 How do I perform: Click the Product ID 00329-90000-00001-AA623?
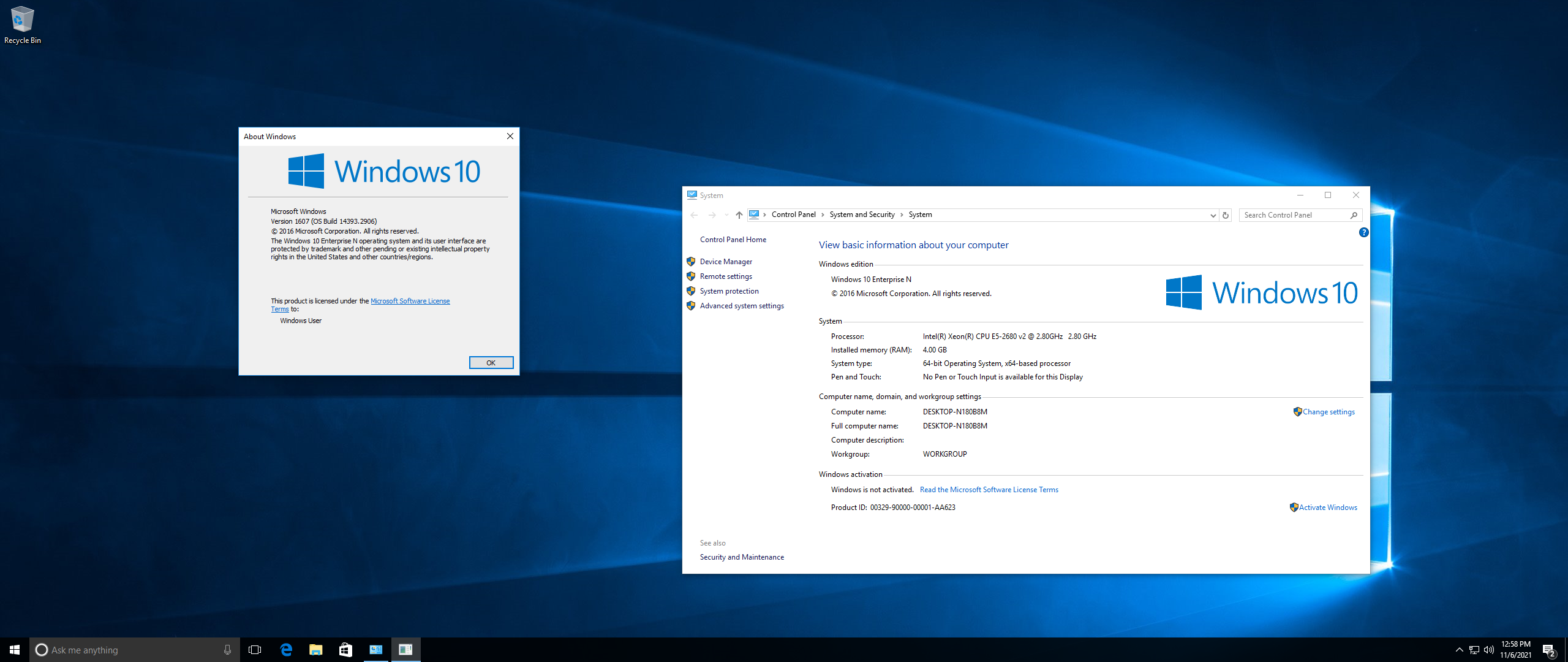pyautogui.click(x=913, y=508)
